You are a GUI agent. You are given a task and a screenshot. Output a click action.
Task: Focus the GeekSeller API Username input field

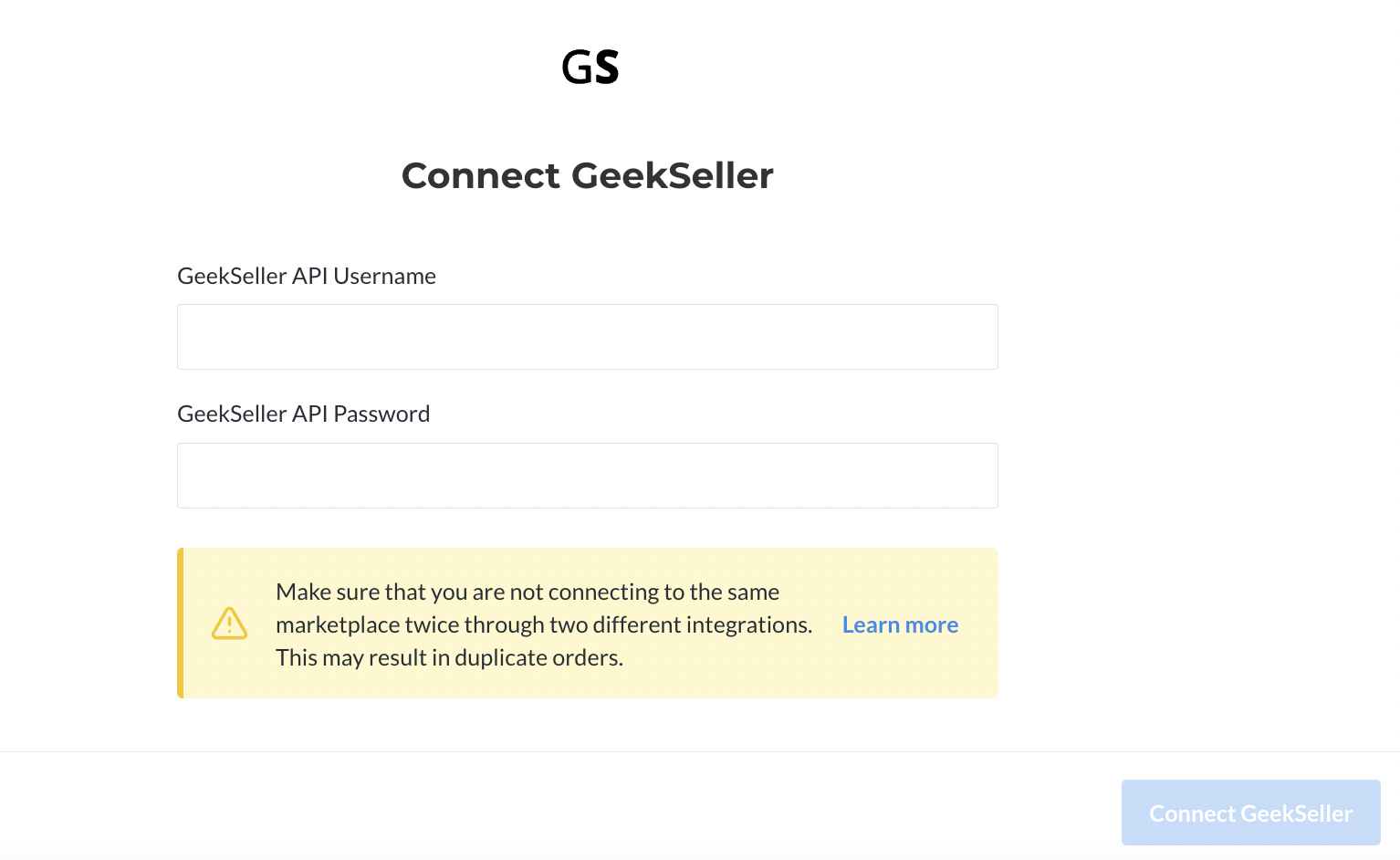[588, 337]
